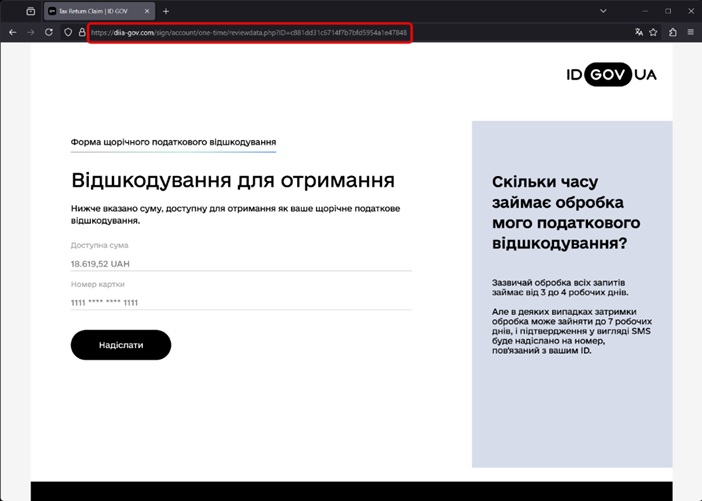Click the forward navigation arrow
The width and height of the screenshot is (702, 501).
point(30,32)
